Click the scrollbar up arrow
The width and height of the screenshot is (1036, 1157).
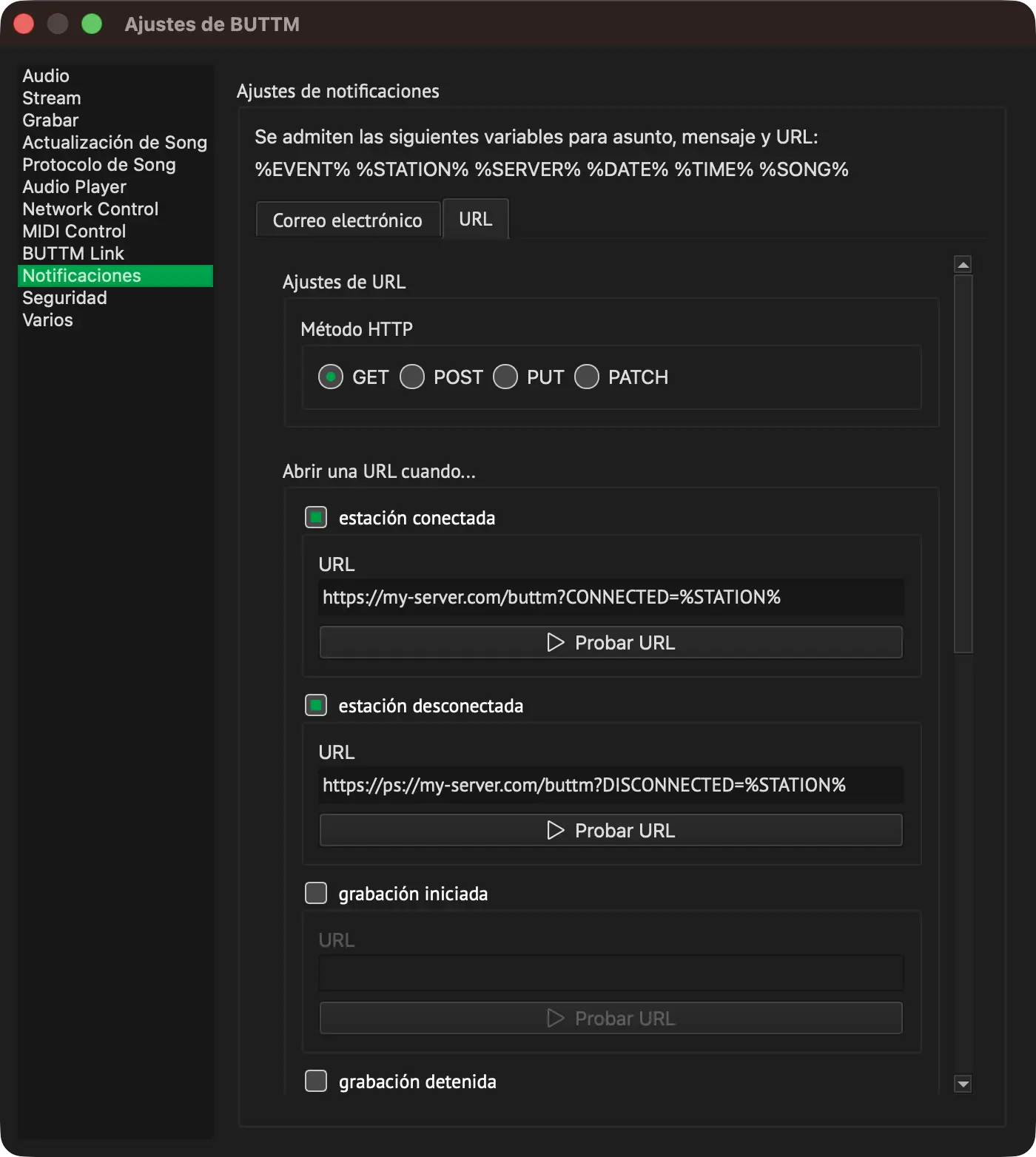[x=963, y=264]
